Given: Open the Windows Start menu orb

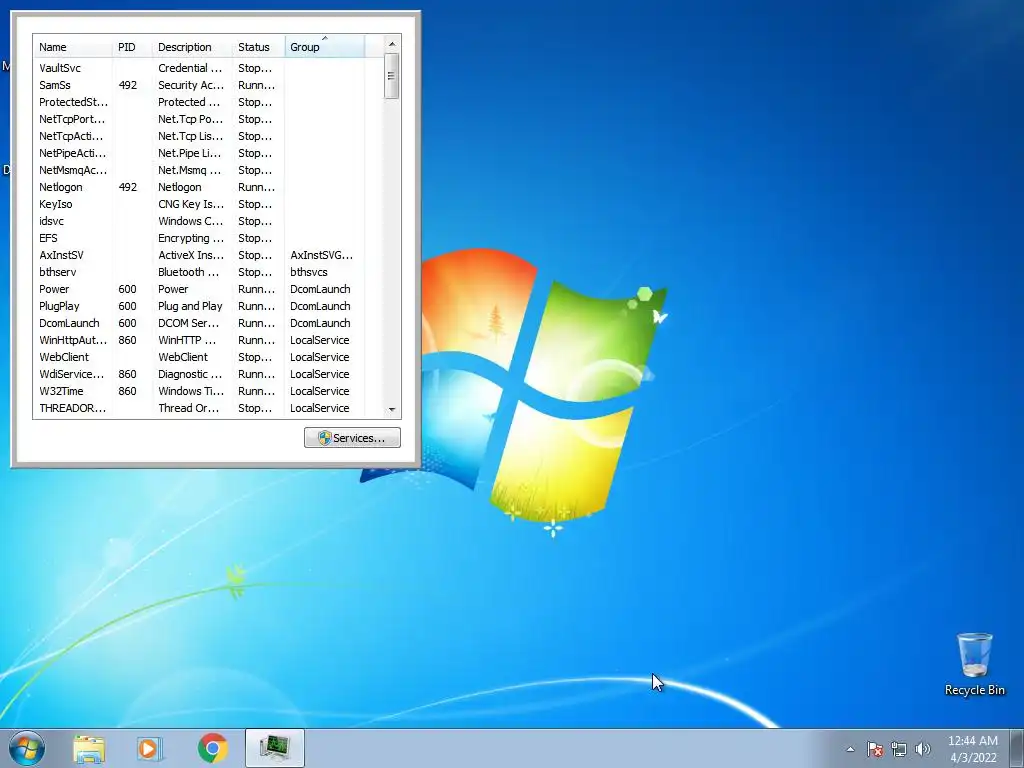Looking at the screenshot, I should [27, 748].
